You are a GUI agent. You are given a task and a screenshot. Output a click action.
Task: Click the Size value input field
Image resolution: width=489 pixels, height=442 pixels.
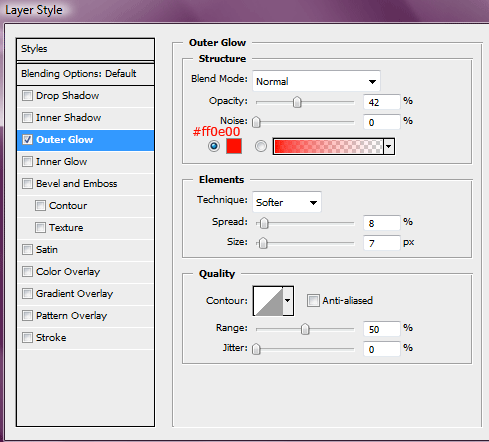pos(382,243)
